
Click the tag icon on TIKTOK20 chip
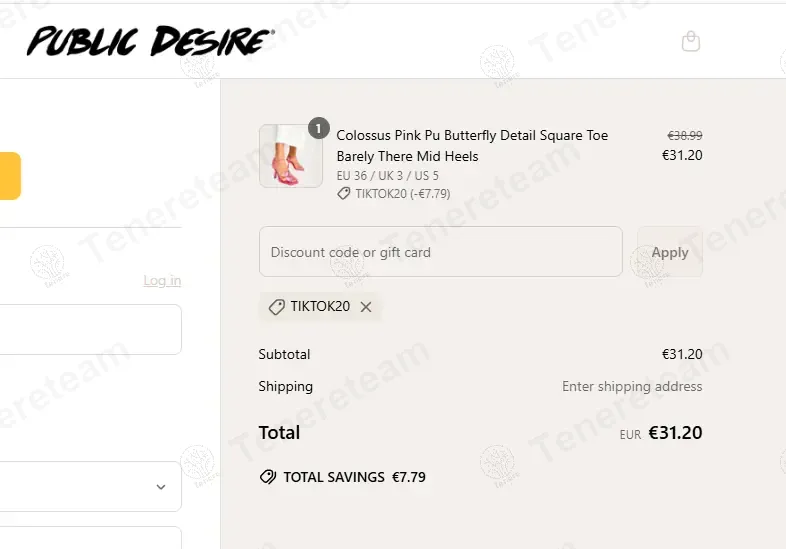click(x=277, y=307)
